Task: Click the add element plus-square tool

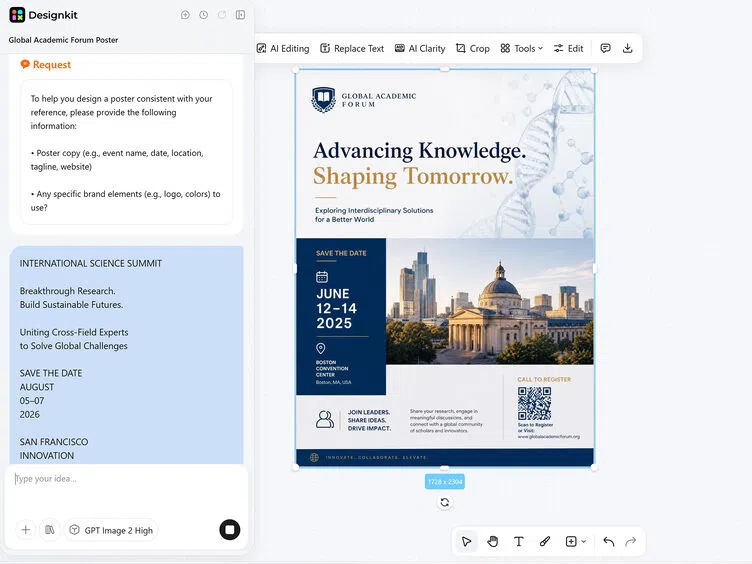Action: click(571, 541)
